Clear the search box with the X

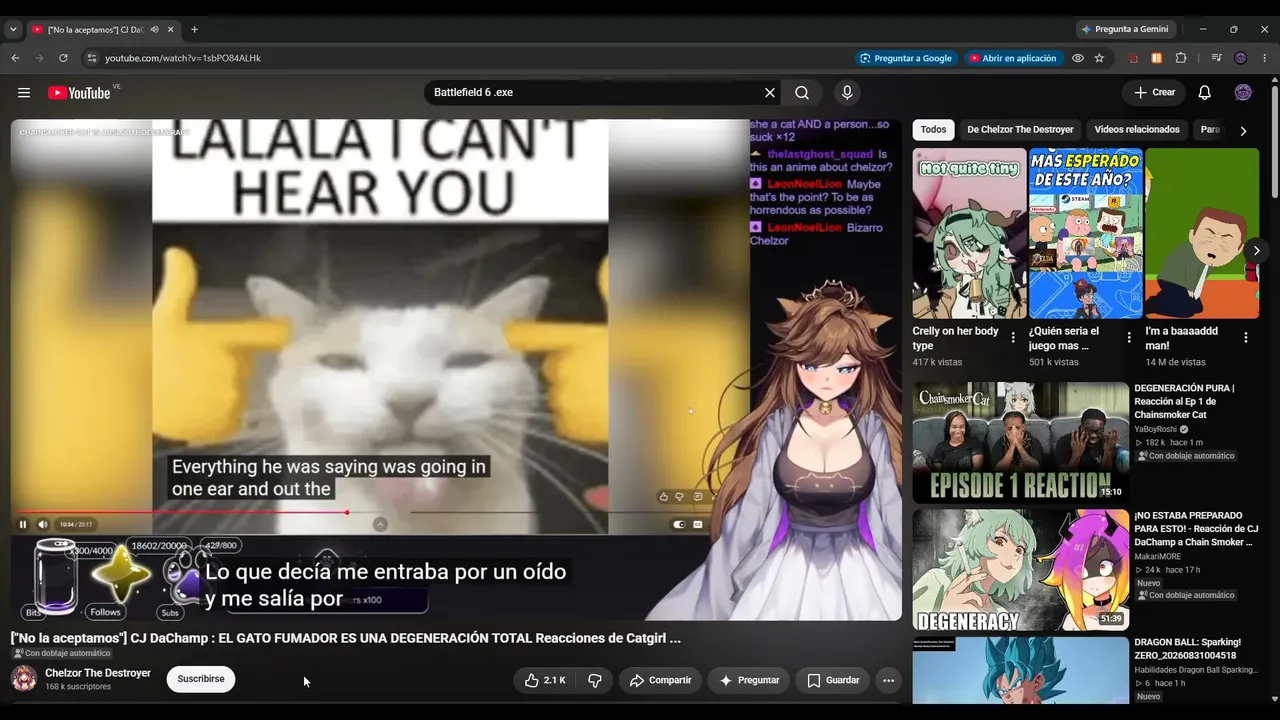[770, 93]
